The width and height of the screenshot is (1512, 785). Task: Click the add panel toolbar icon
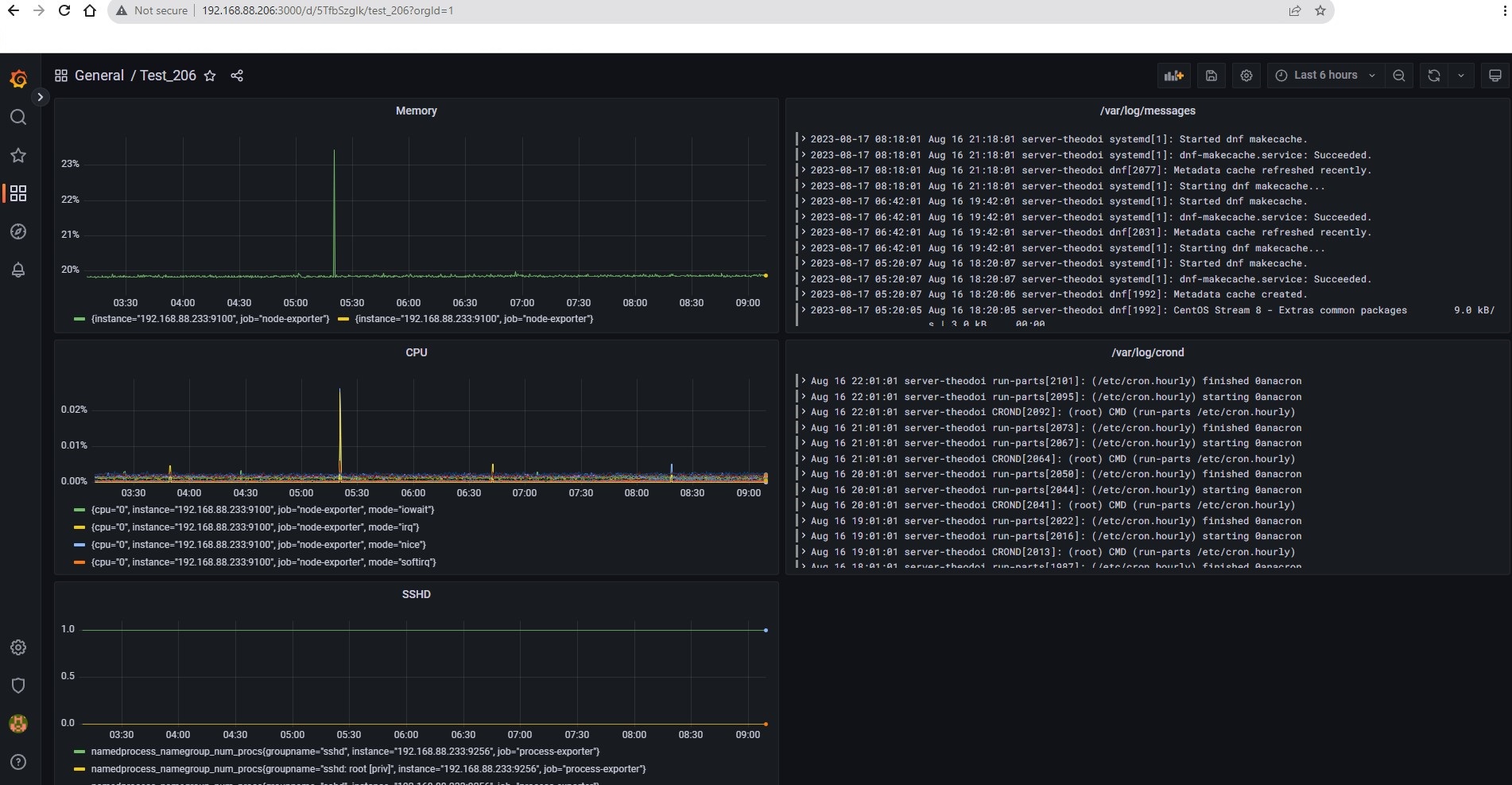tap(1174, 76)
